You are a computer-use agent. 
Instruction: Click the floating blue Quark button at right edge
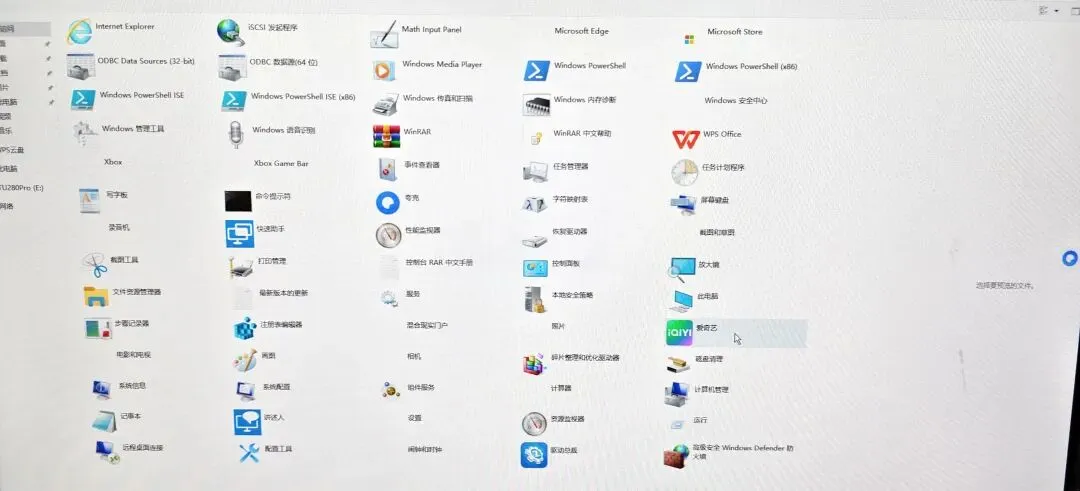(x=1070, y=259)
